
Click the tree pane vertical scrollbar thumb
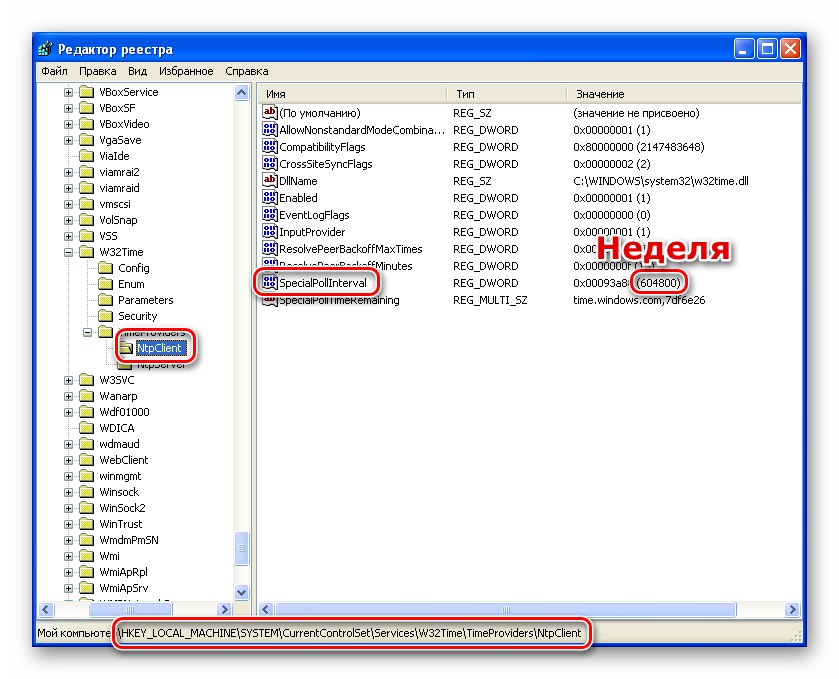pyautogui.click(x=242, y=548)
